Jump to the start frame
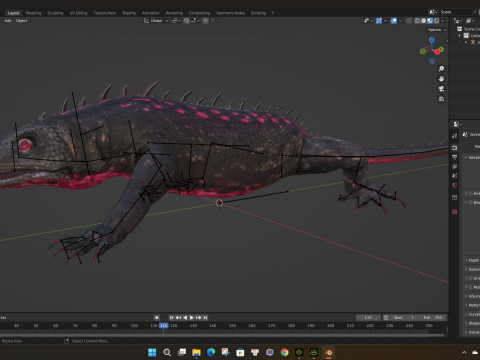The width and height of the screenshot is (480, 360). (171, 318)
